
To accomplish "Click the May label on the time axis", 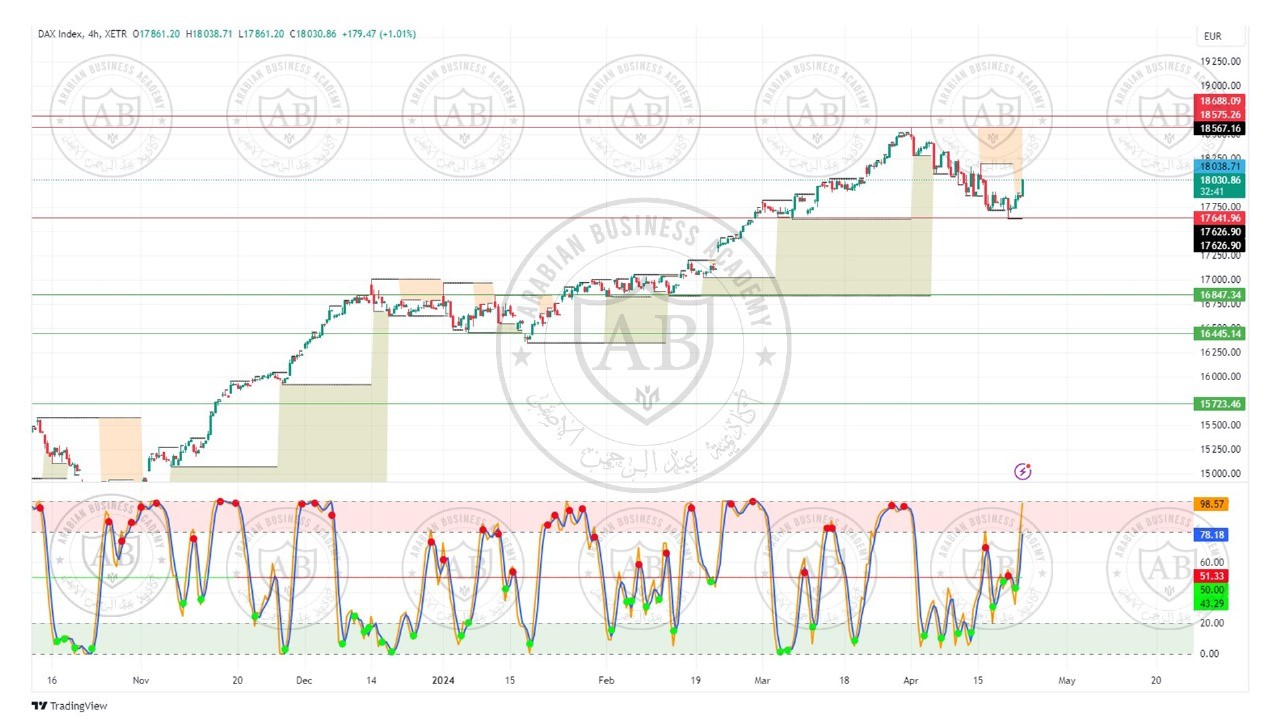I will click(x=1067, y=680).
